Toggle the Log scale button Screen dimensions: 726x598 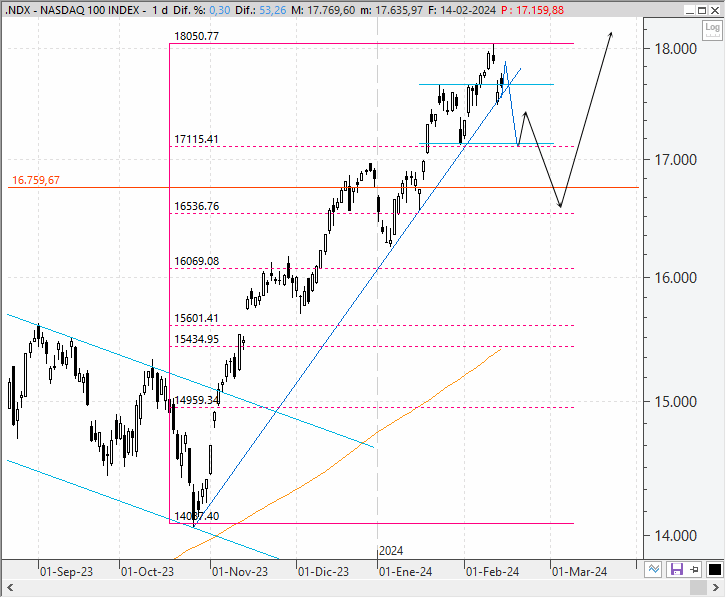(x=712, y=31)
